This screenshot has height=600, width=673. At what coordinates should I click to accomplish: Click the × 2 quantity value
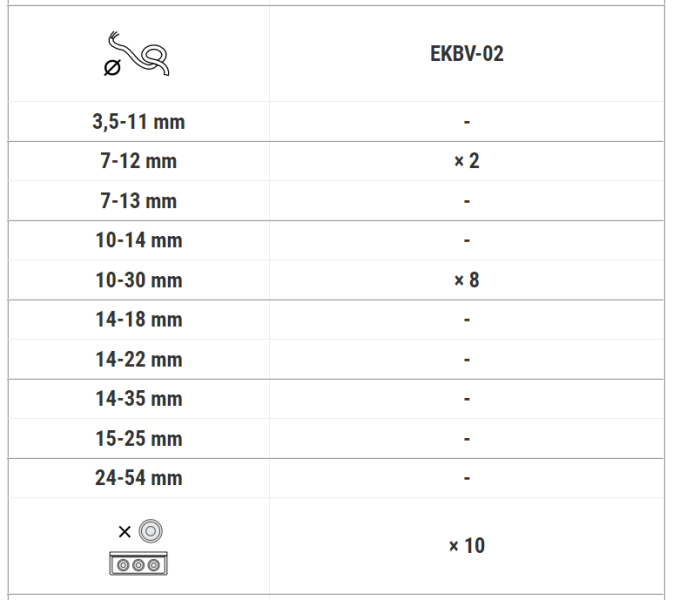pyautogui.click(x=466, y=161)
